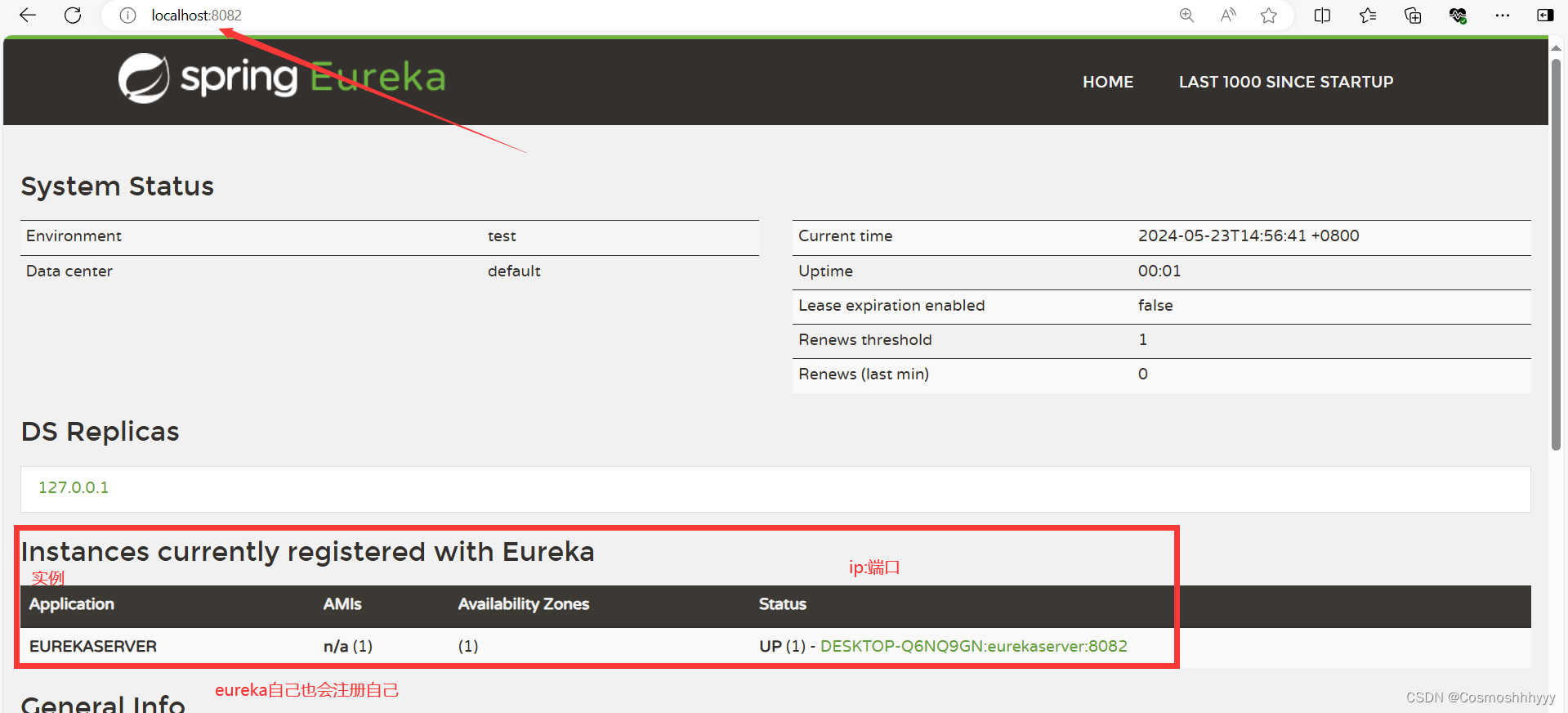Open split screen icon
This screenshot has width=1568, height=713.
click(1322, 16)
